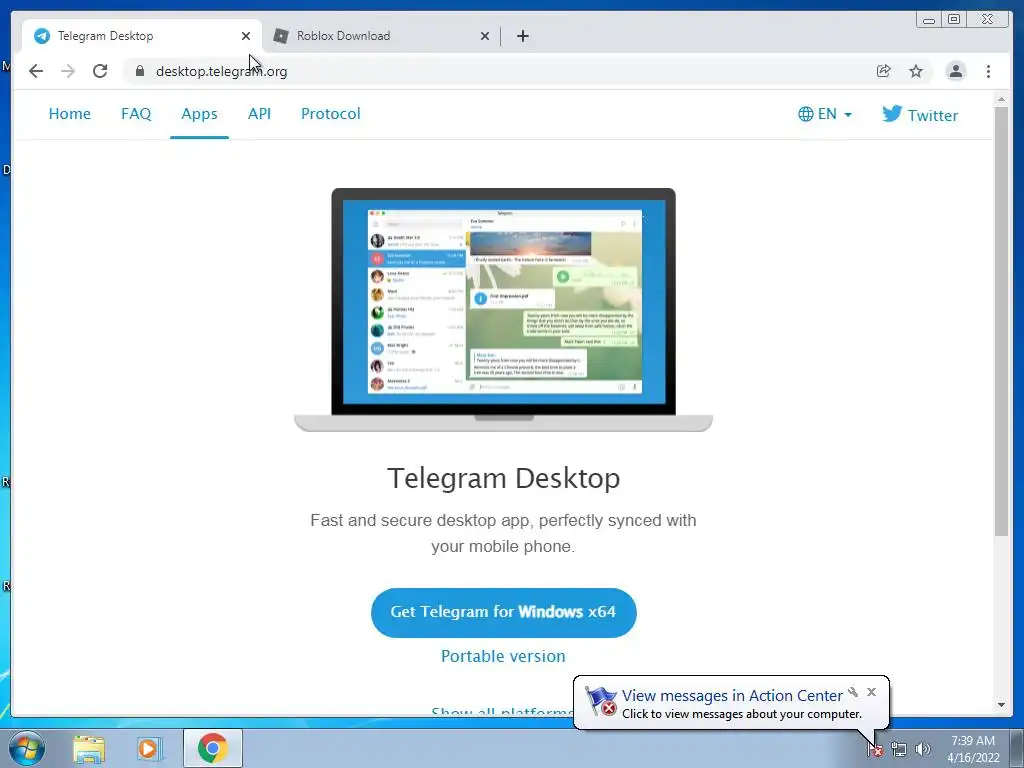Click Get Telegram for Windows x64 button
Viewport: 1024px width, 768px height.
coord(504,612)
